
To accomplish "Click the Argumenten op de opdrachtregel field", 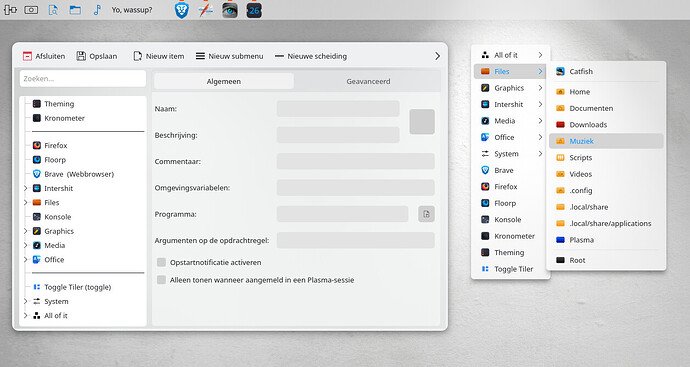I will 356,241.
